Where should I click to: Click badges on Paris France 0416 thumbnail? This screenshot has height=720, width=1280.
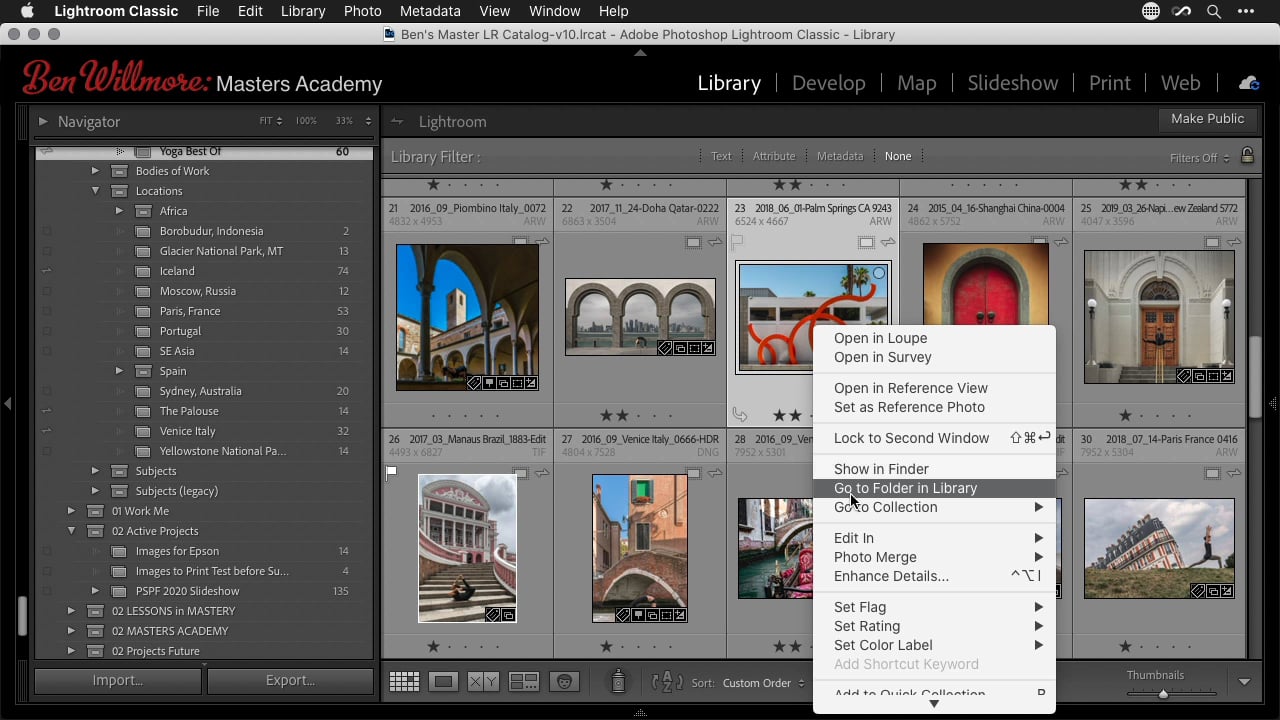click(x=1211, y=591)
